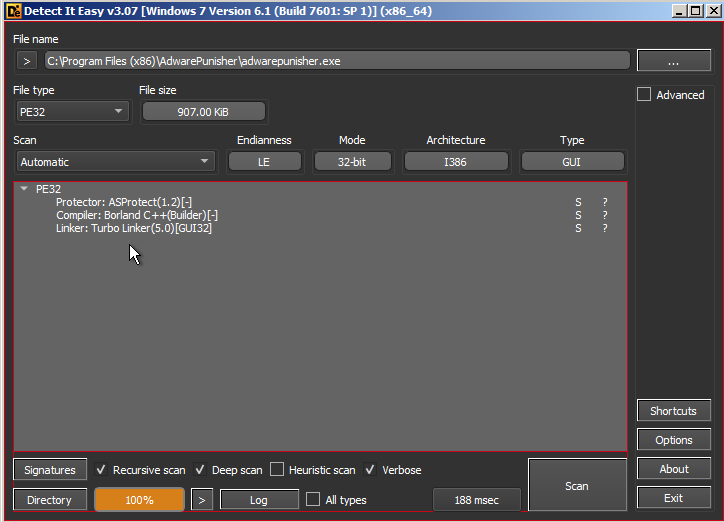
Task: Click the 188 msec scan time field
Action: click(x=477, y=500)
